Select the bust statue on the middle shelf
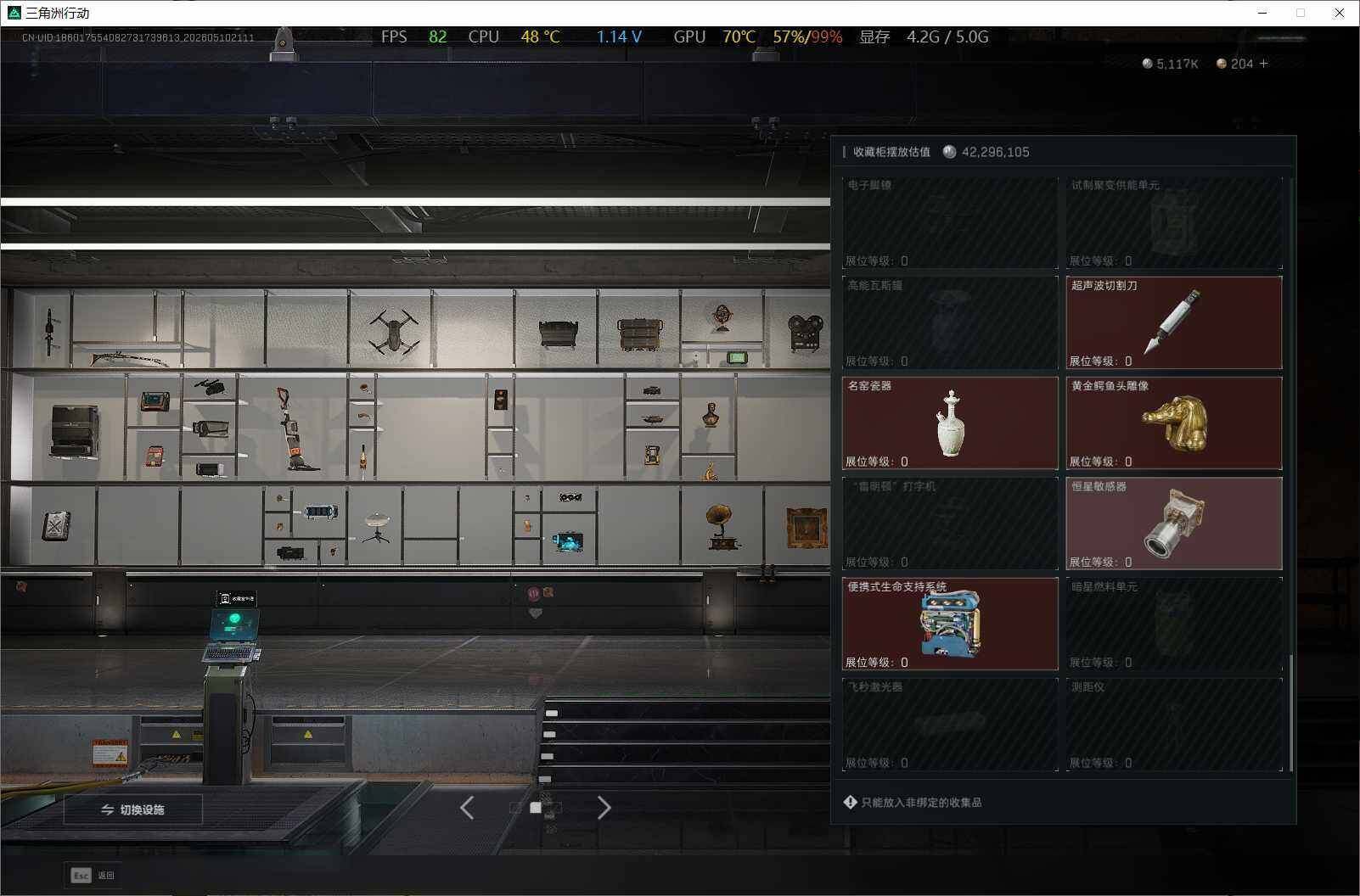The height and width of the screenshot is (896, 1360). coord(711,416)
